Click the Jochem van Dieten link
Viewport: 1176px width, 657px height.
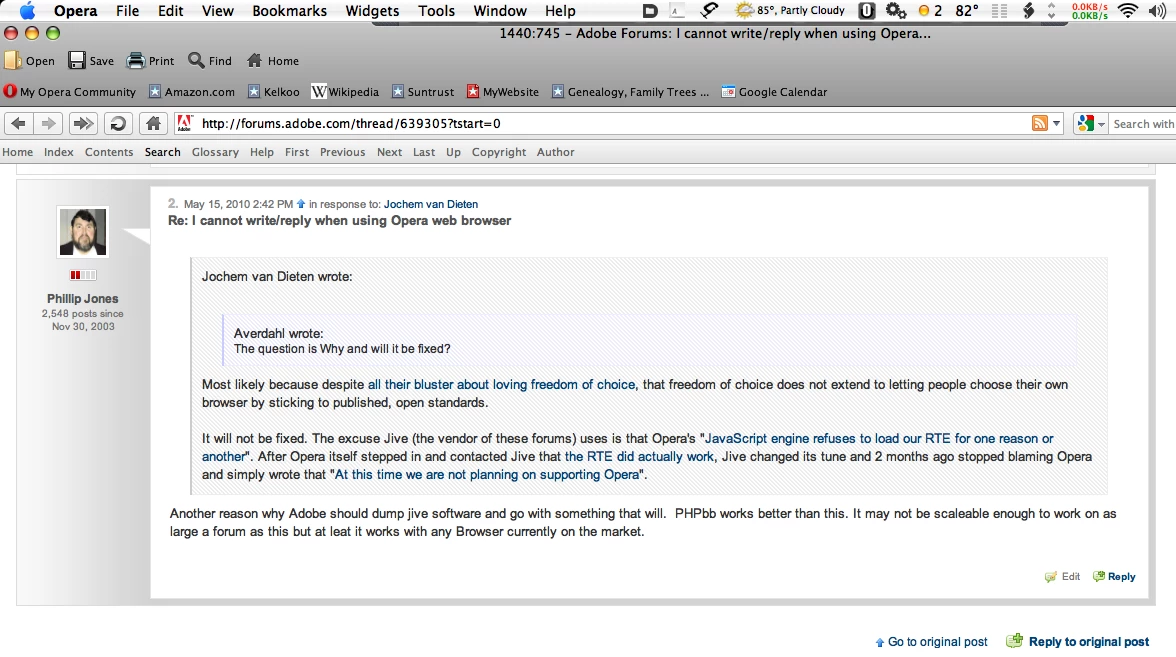430,204
